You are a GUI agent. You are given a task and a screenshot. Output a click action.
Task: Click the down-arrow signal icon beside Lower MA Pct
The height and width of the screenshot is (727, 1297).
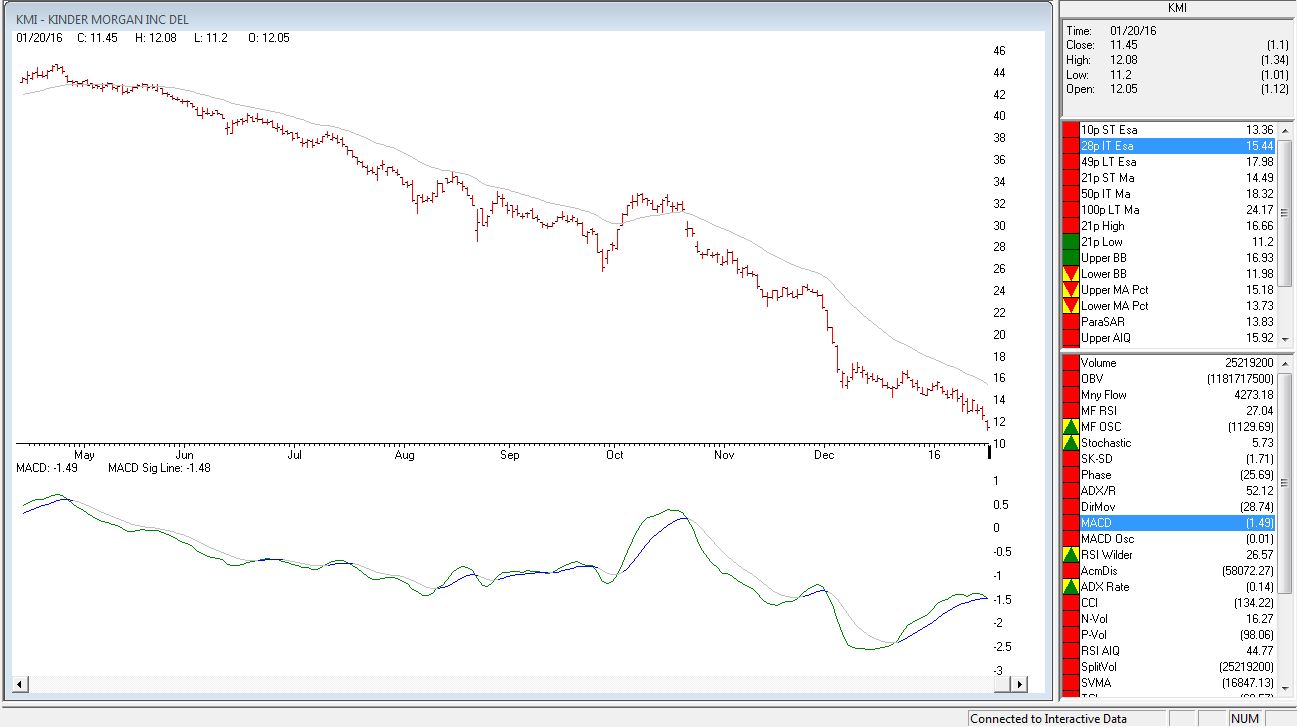pos(1071,306)
